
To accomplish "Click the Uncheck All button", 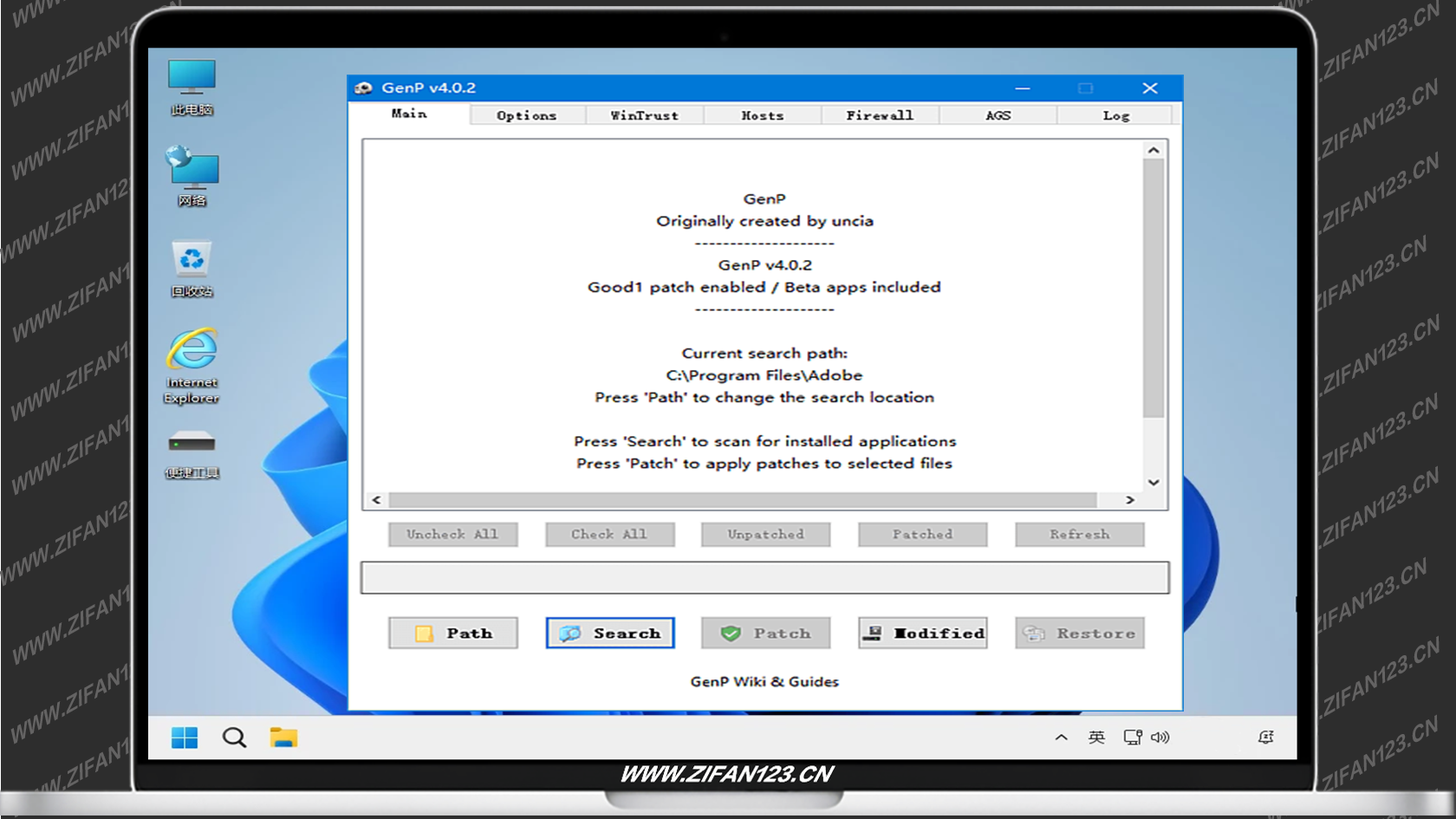I will click(x=453, y=534).
